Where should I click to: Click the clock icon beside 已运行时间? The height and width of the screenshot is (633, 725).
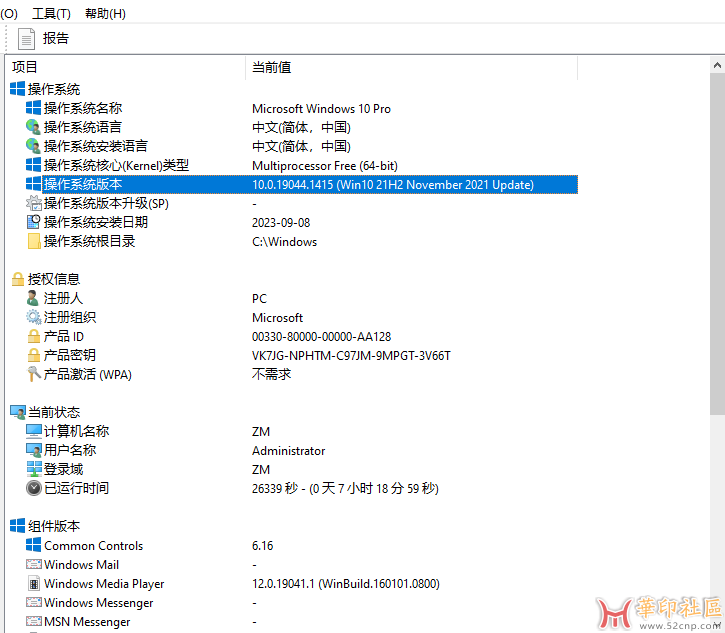[33, 488]
